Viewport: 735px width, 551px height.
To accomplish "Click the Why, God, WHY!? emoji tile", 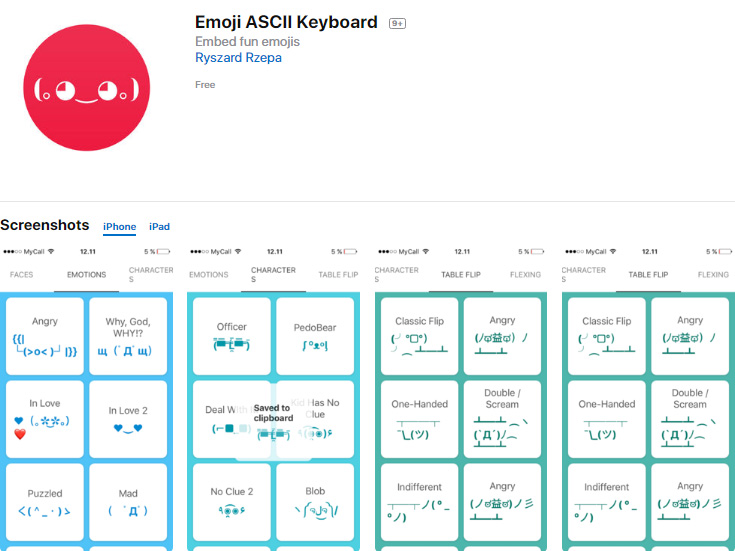I will (x=128, y=334).
